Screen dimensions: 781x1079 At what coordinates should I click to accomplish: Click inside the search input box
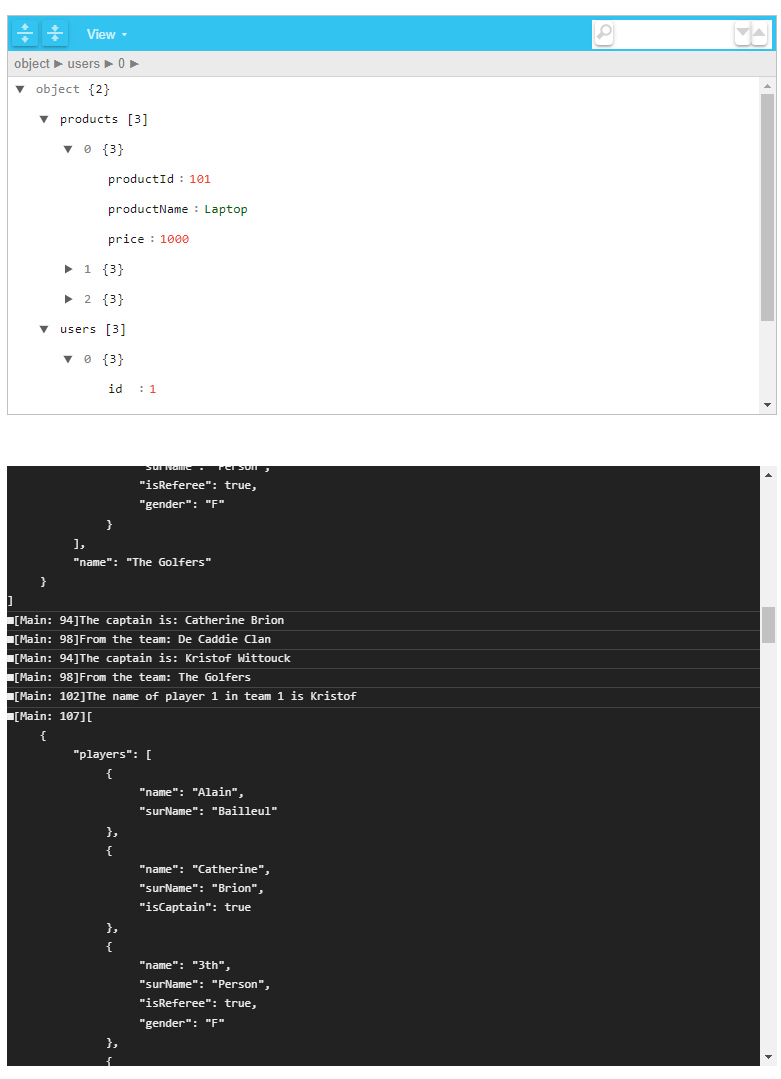click(x=673, y=34)
